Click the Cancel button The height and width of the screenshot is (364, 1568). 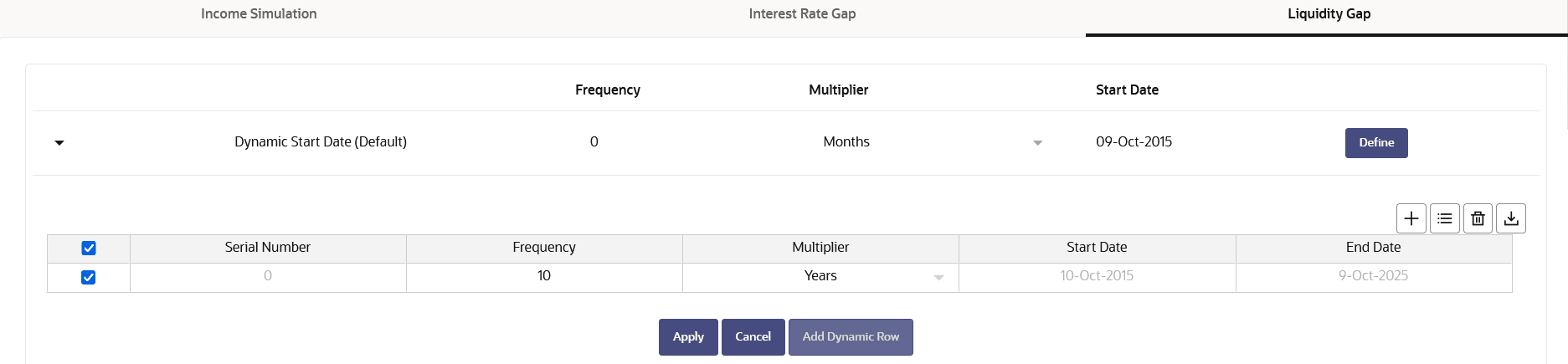753,337
